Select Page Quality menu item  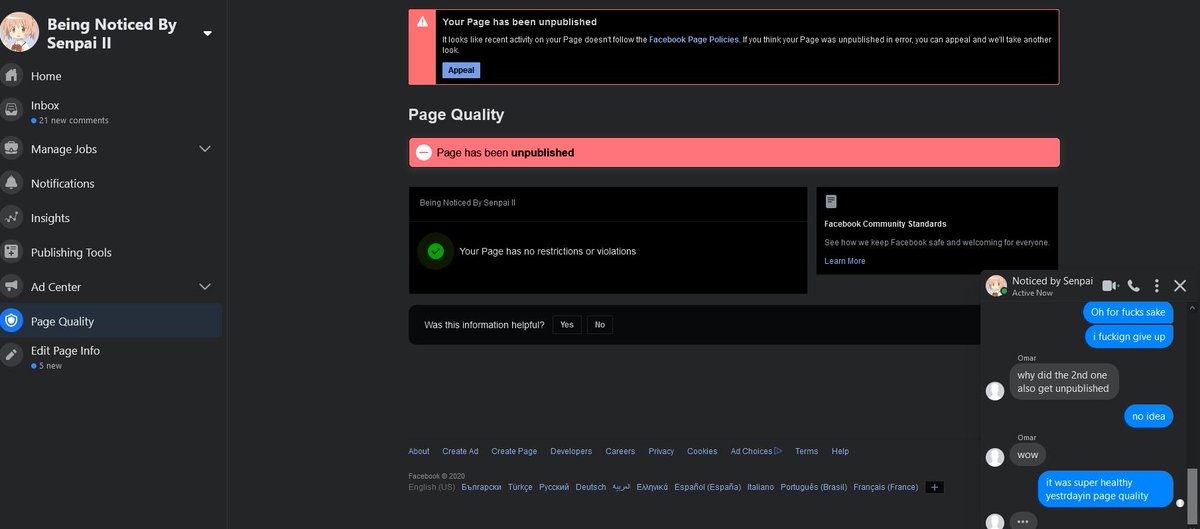point(111,321)
